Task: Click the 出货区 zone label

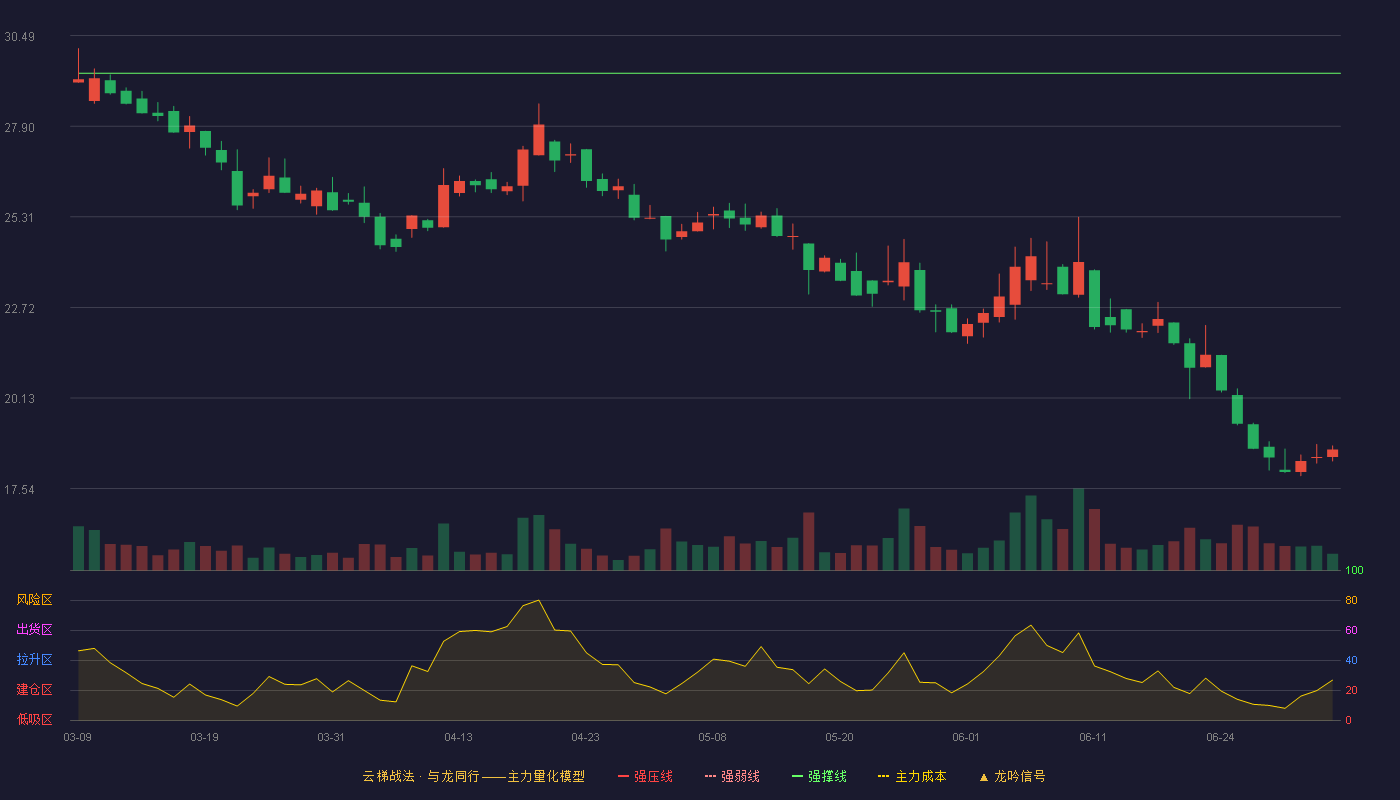Action: [34, 630]
